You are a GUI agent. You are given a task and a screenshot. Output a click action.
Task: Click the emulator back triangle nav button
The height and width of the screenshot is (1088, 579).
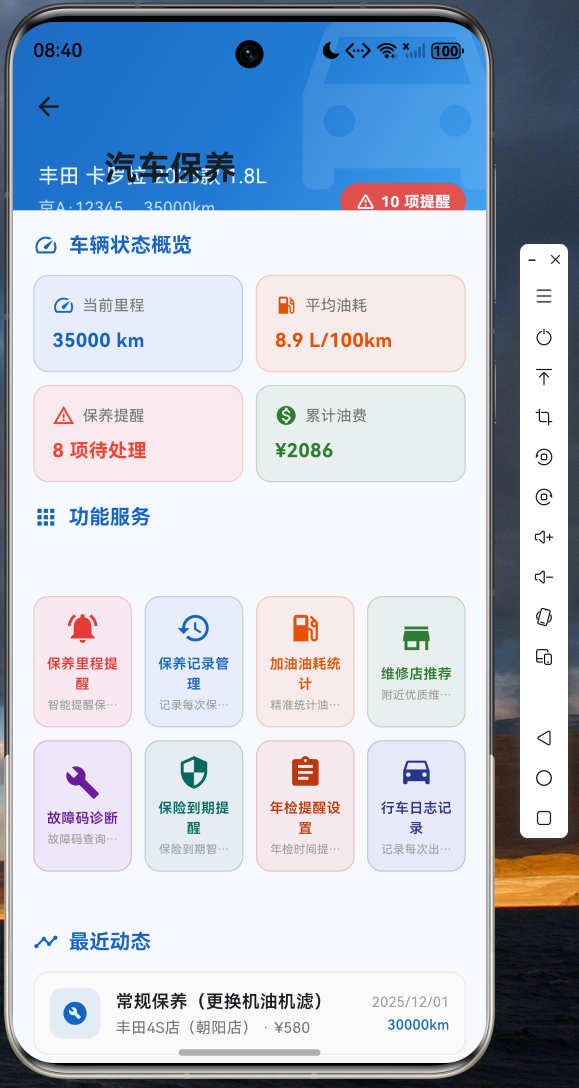pyautogui.click(x=544, y=738)
